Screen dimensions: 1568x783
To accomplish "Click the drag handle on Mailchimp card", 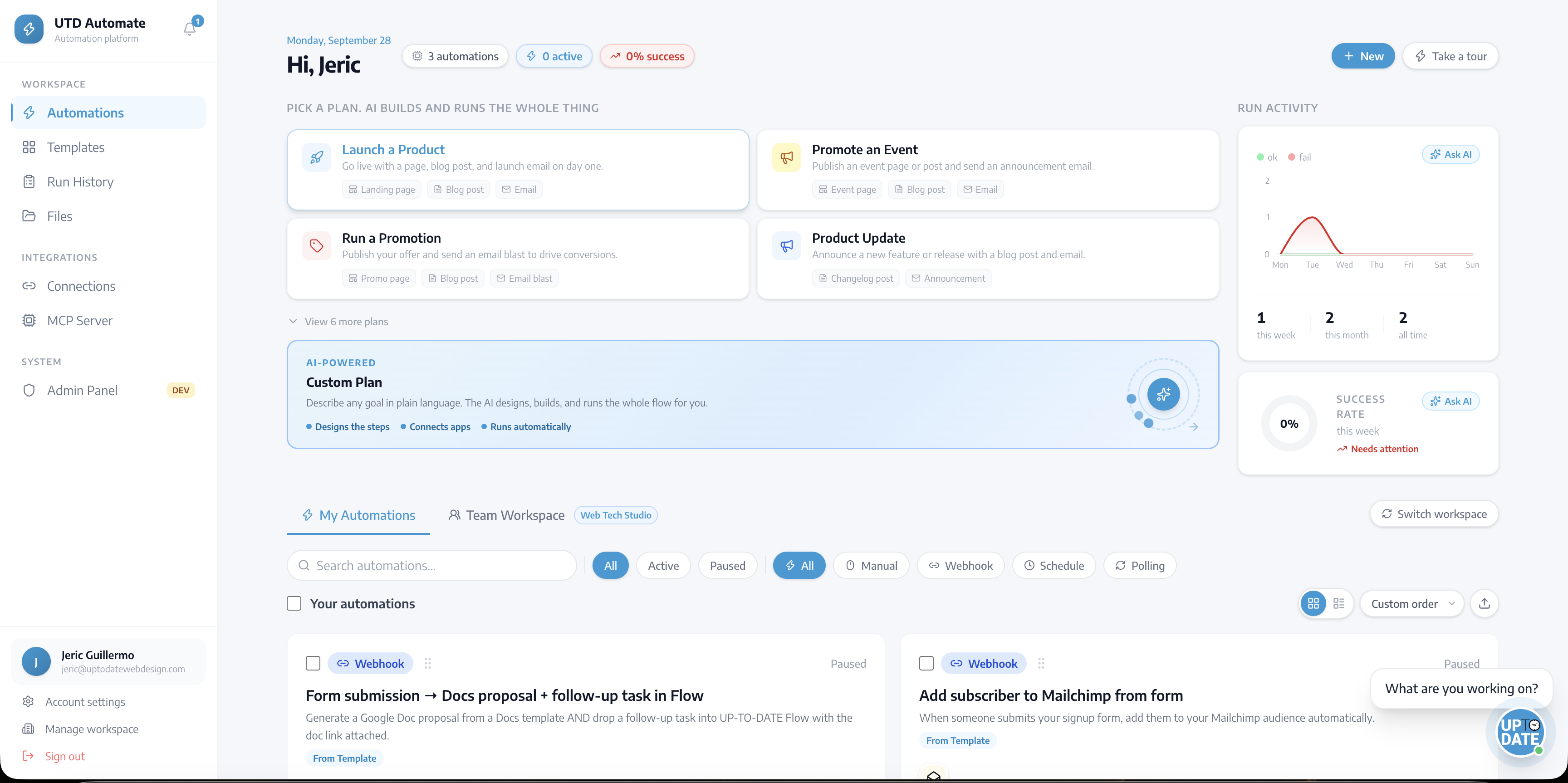I will pyautogui.click(x=1041, y=663).
